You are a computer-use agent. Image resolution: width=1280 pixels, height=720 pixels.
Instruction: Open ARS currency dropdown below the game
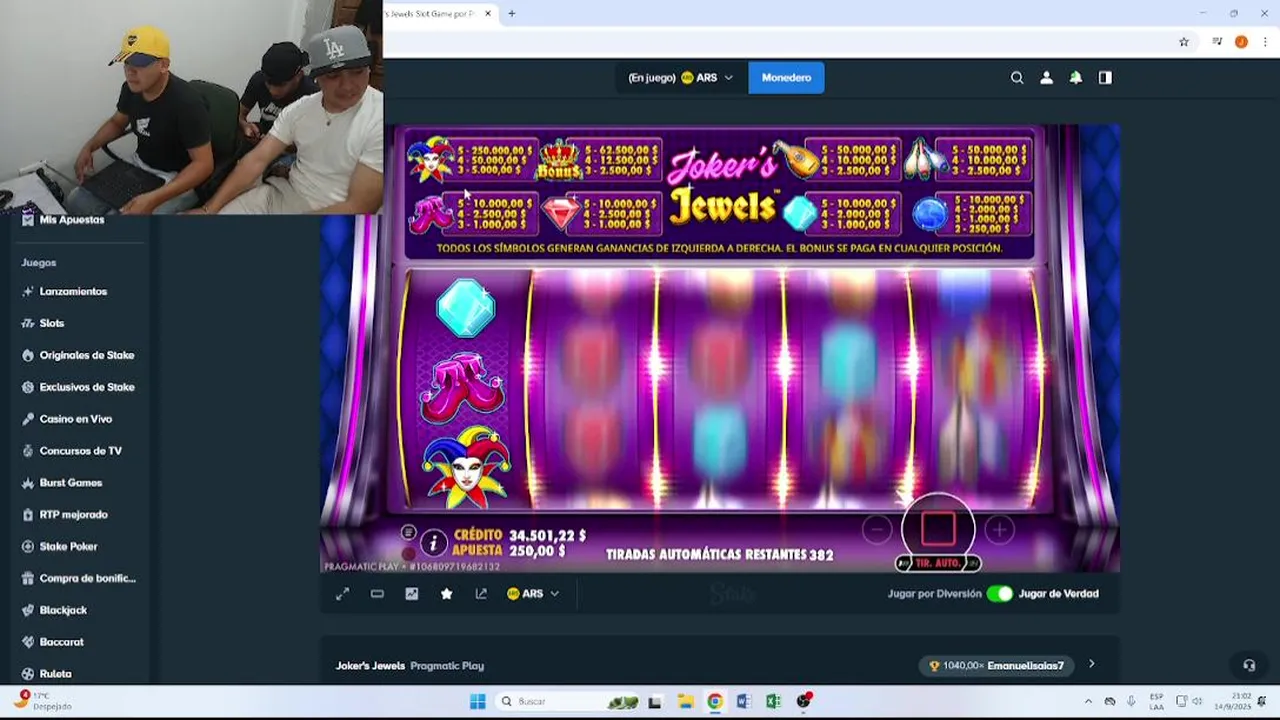pos(533,594)
